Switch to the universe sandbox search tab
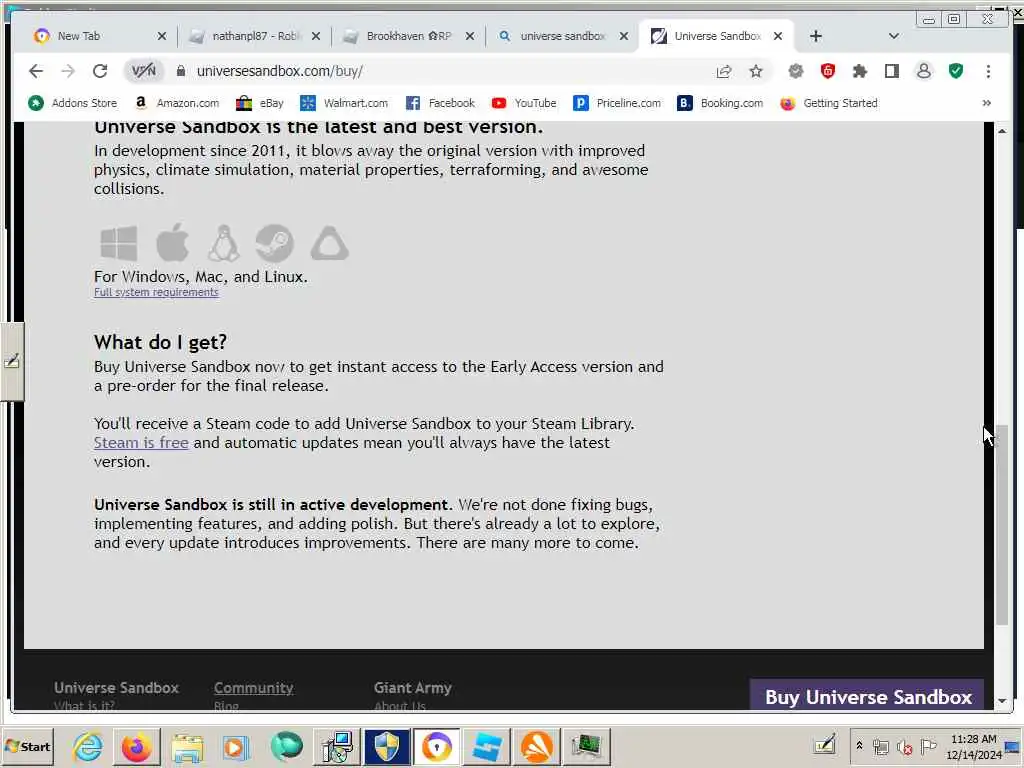1024x768 pixels. 562,36
